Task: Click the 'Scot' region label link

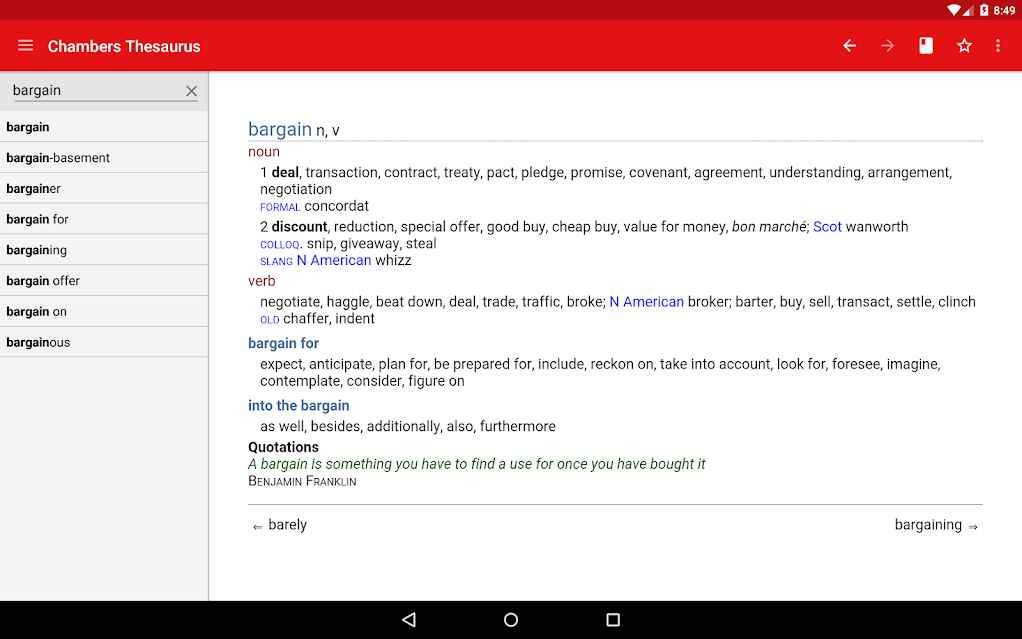Action: tap(827, 227)
